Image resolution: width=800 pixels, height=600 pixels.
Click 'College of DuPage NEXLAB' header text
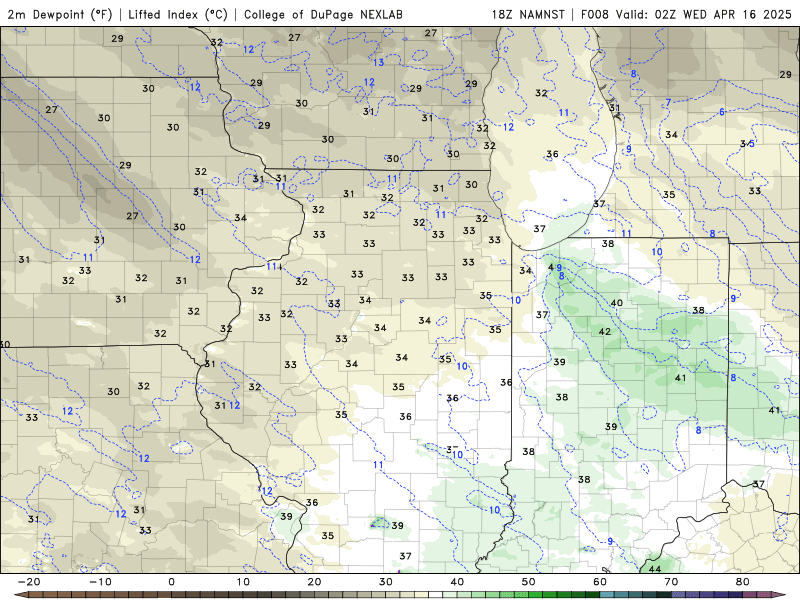click(323, 14)
